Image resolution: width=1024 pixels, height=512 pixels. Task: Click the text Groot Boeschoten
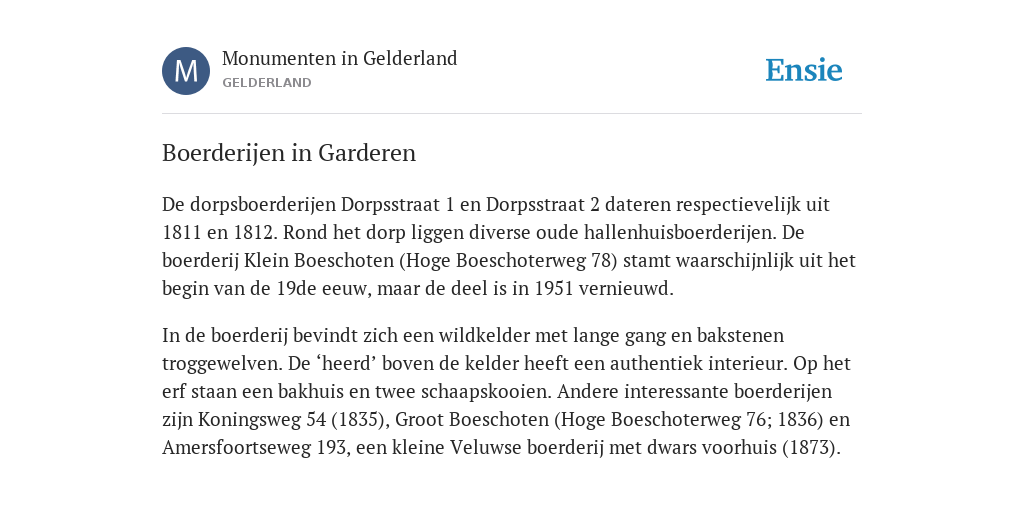[472, 419]
